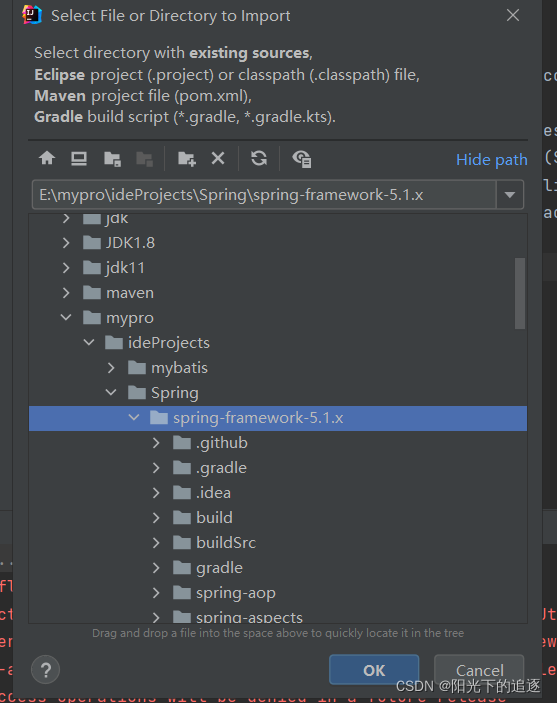557x703 pixels.
Task: Select the mypro folder row
Action: tap(278, 317)
